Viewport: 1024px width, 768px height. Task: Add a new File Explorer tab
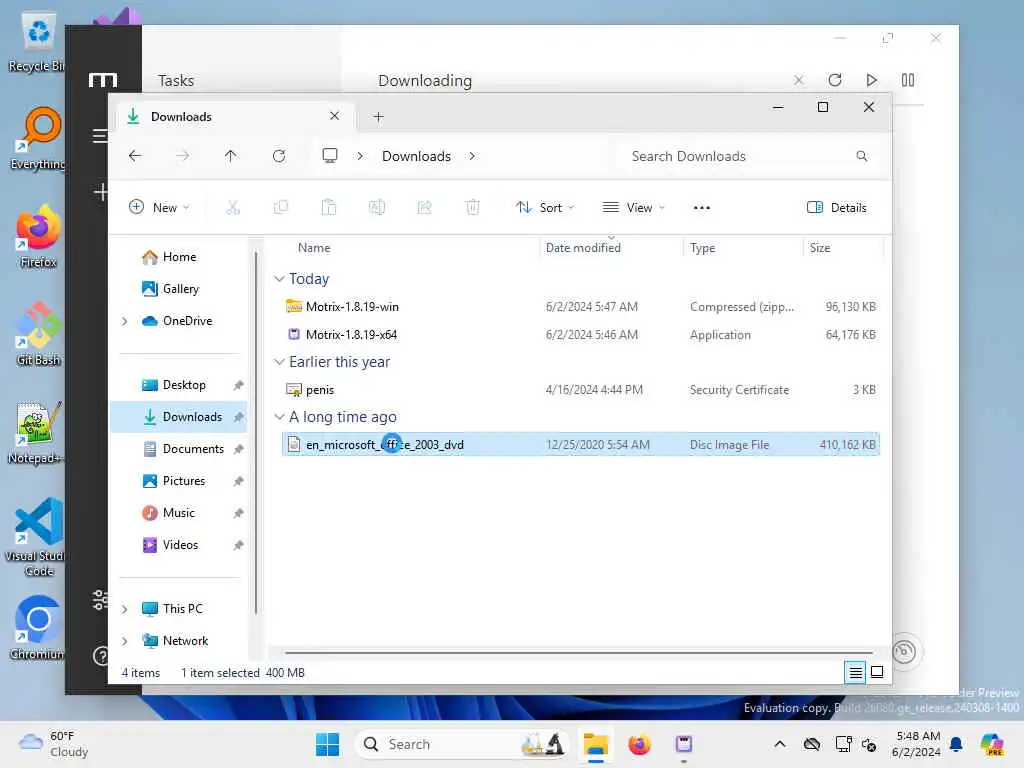pos(378,117)
